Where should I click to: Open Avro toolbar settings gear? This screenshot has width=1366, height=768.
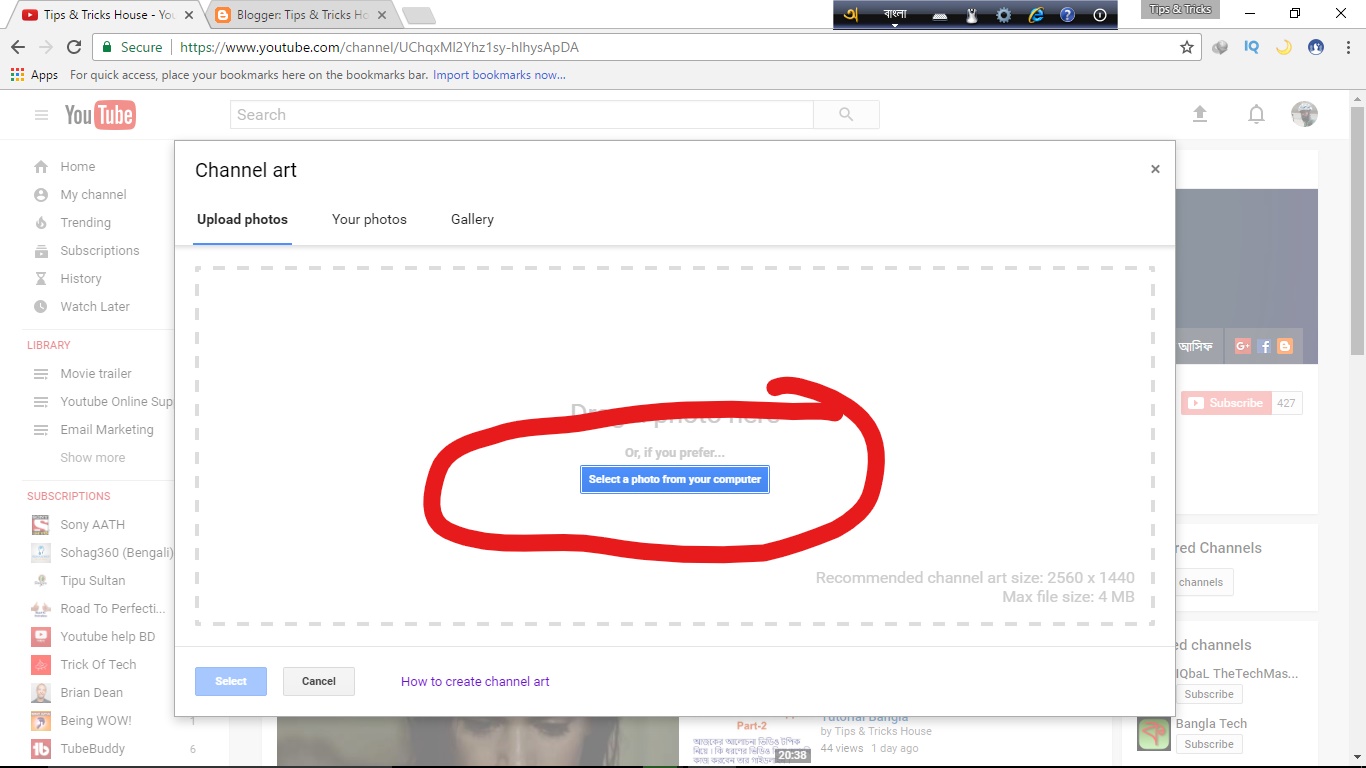coord(1003,15)
